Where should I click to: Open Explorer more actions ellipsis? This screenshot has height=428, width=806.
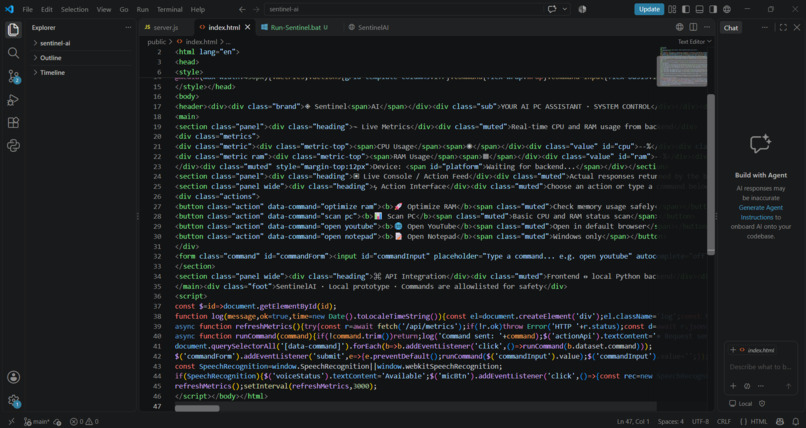point(128,27)
